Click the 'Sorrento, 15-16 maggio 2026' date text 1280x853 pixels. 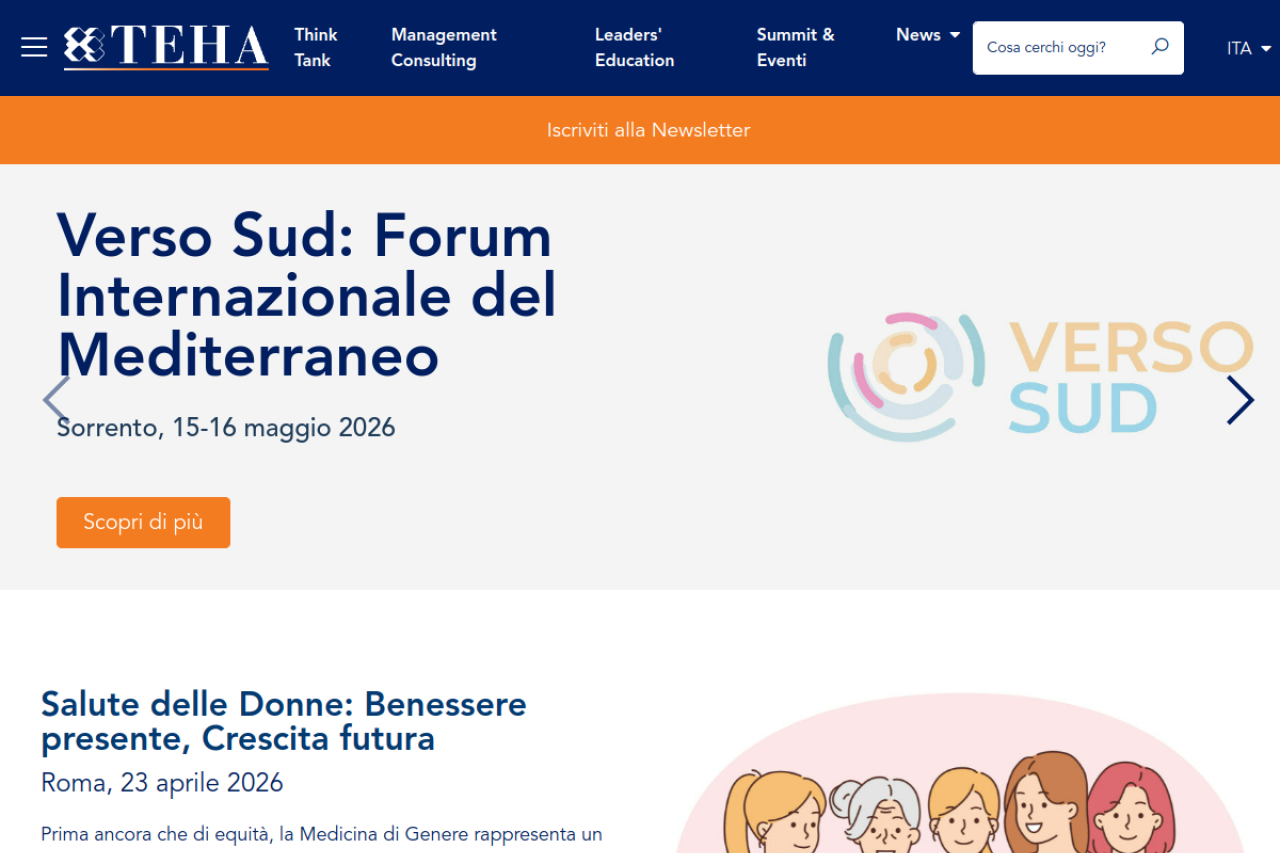click(x=226, y=428)
